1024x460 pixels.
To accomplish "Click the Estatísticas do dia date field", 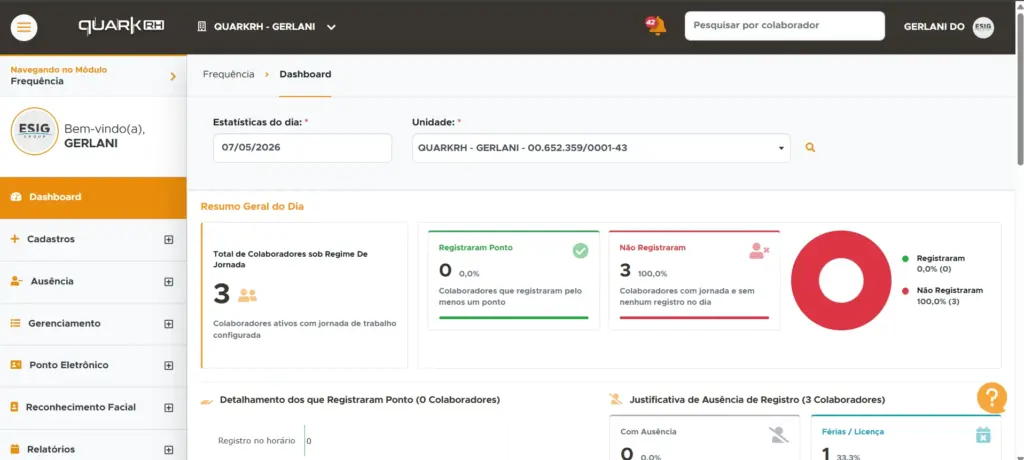I will 302,148.
